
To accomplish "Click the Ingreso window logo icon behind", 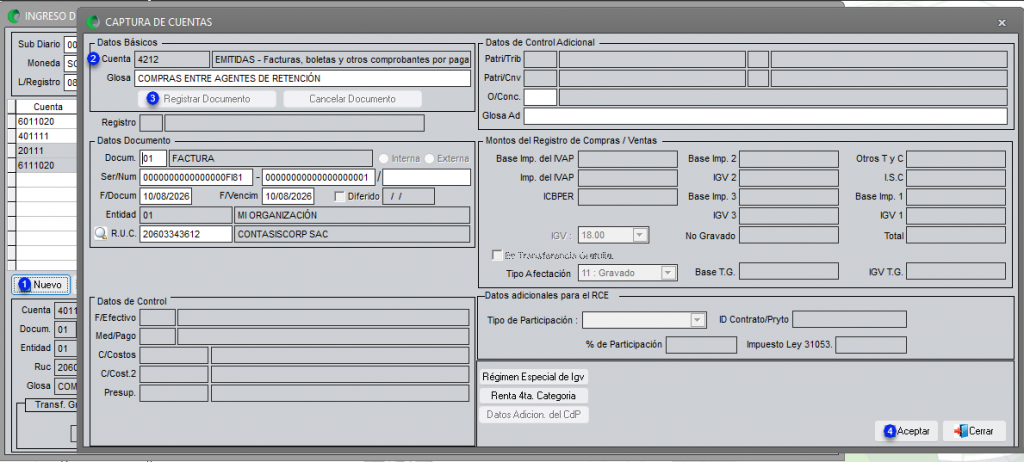I will point(13,16).
